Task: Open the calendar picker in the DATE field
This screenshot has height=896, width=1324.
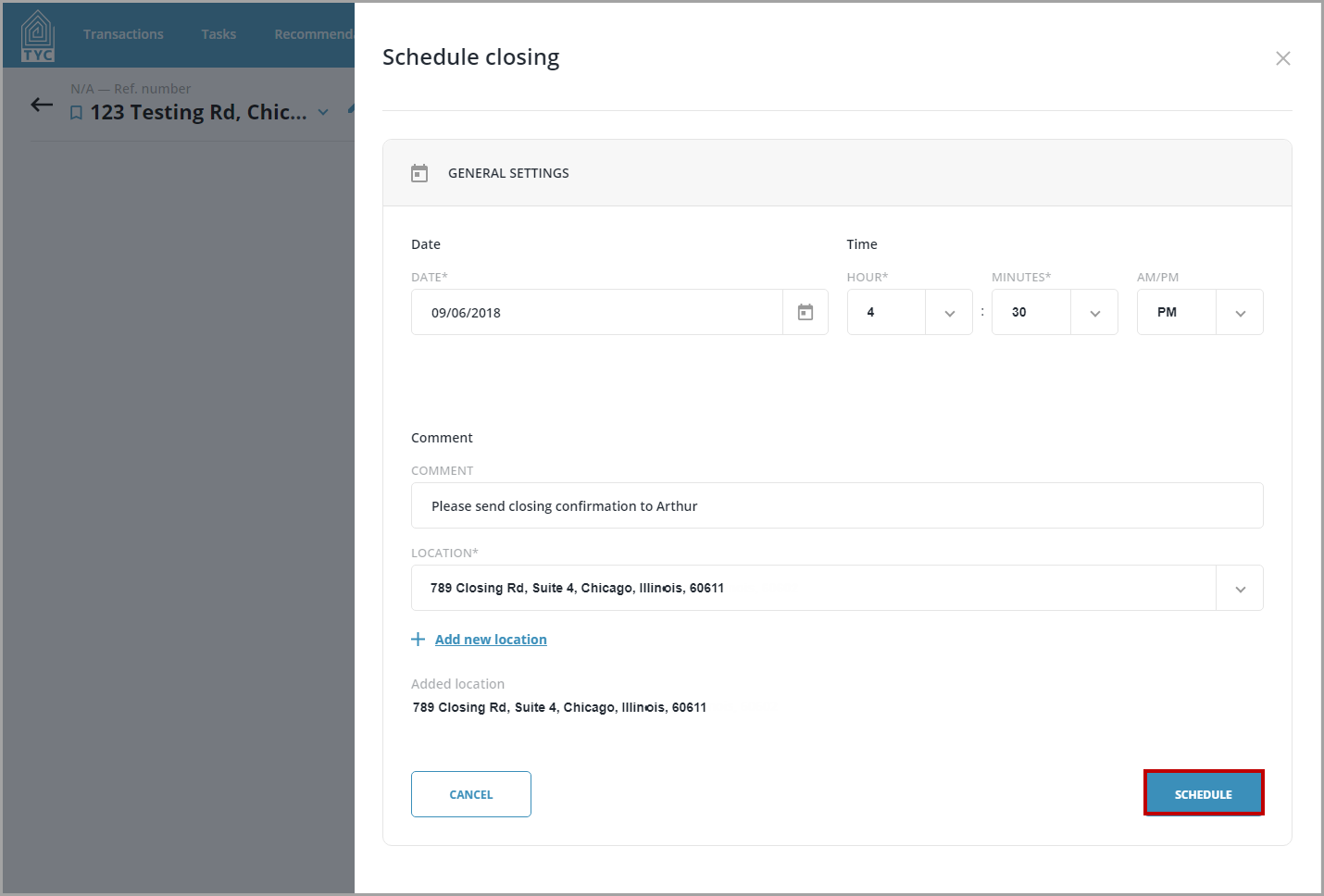Action: tap(804, 312)
